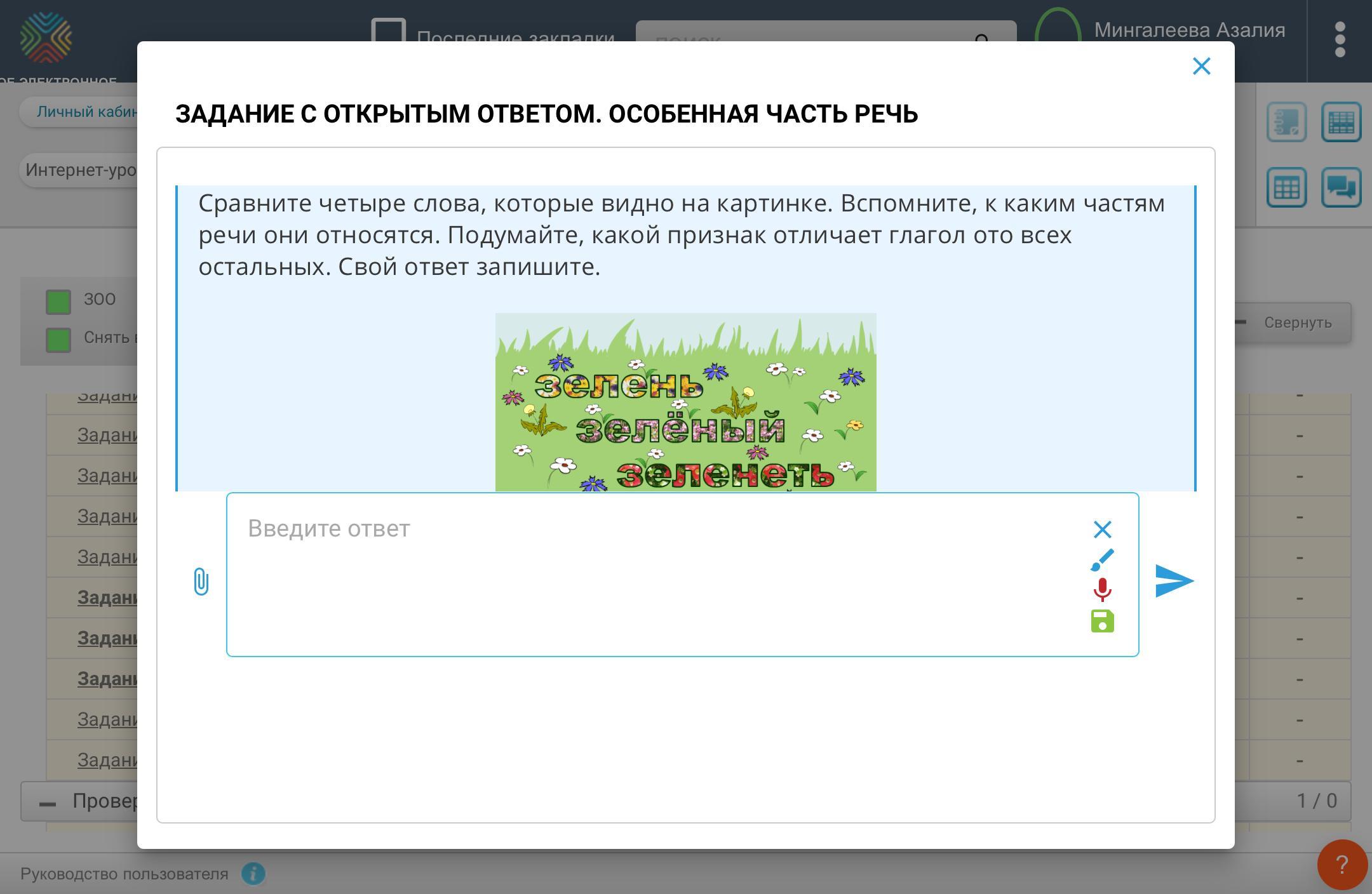
Task: Open 'Руководство пользователя' link
Action: [124, 874]
